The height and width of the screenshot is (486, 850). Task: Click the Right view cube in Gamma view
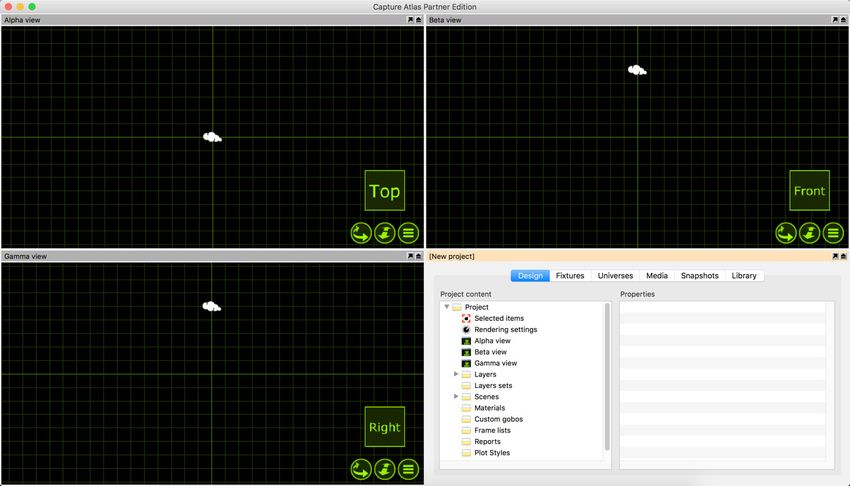click(x=384, y=427)
